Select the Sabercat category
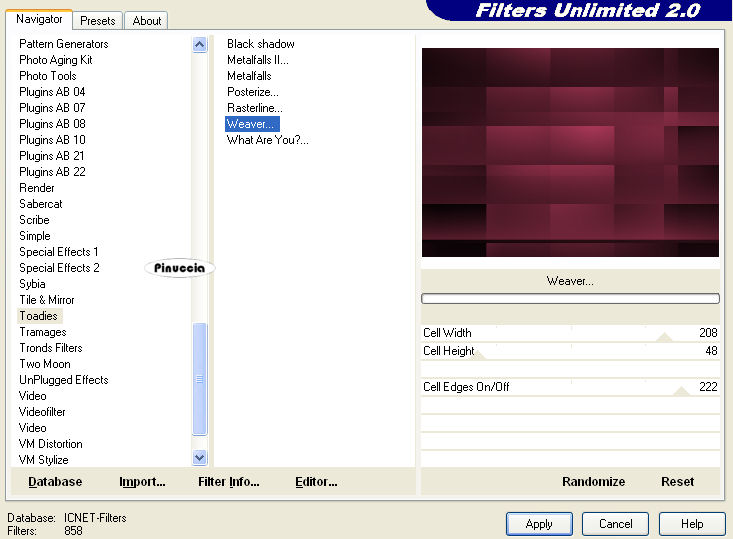This screenshot has height=539, width=733. click(x=41, y=204)
